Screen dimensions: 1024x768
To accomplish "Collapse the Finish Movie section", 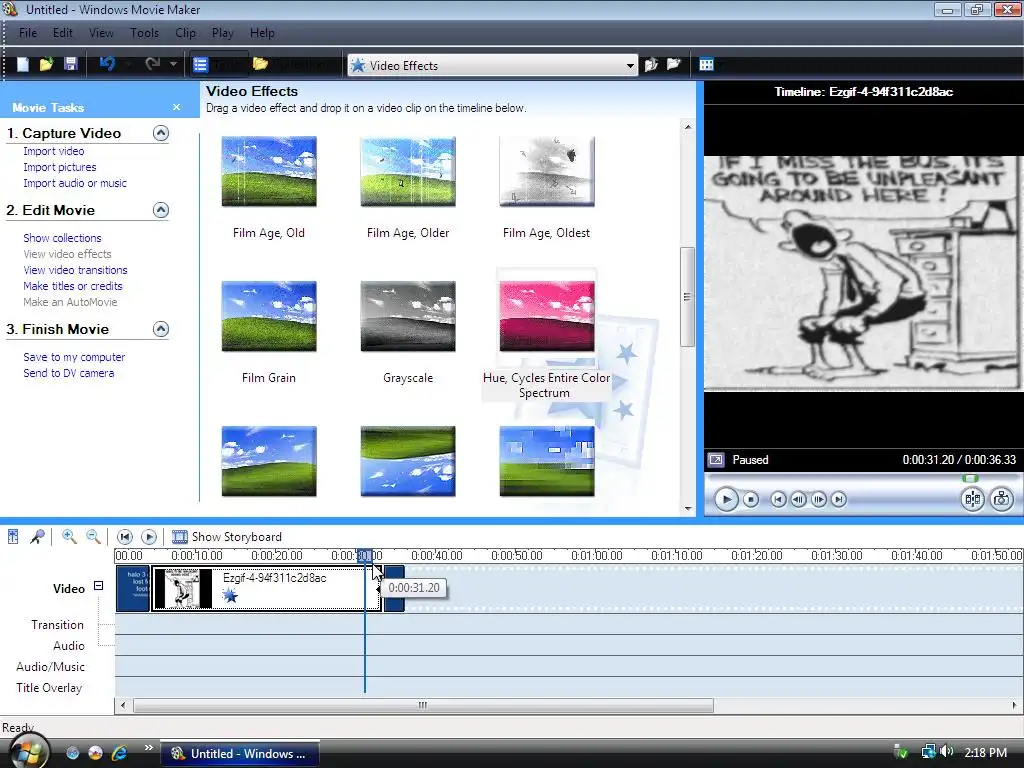I will 161,328.
